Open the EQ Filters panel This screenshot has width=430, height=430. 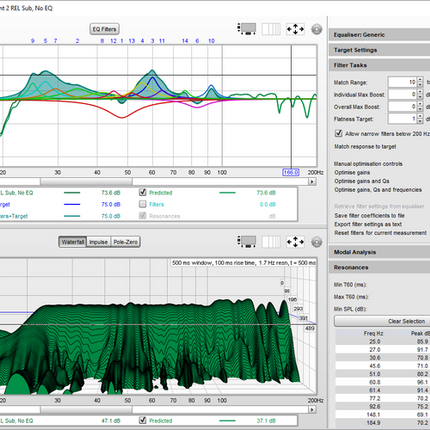[x=104, y=29]
